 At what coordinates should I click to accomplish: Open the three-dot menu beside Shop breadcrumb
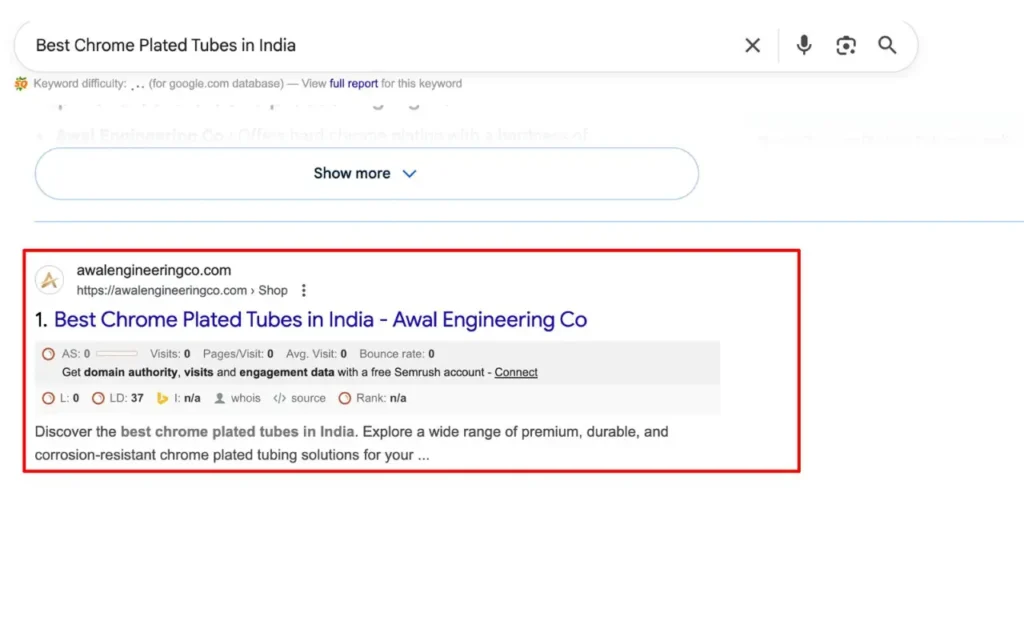coord(304,290)
